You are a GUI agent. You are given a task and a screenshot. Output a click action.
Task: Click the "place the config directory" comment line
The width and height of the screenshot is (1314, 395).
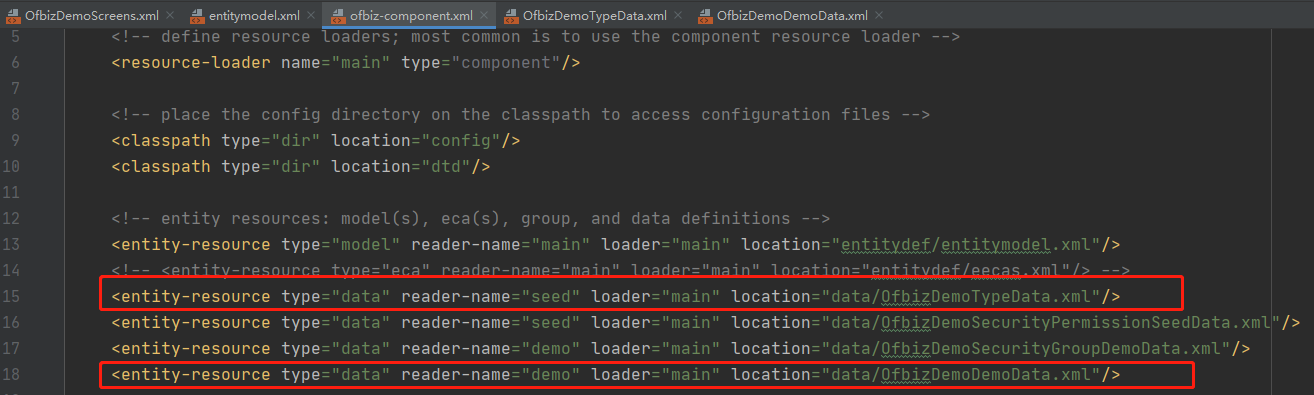pyautogui.click(x=520, y=114)
